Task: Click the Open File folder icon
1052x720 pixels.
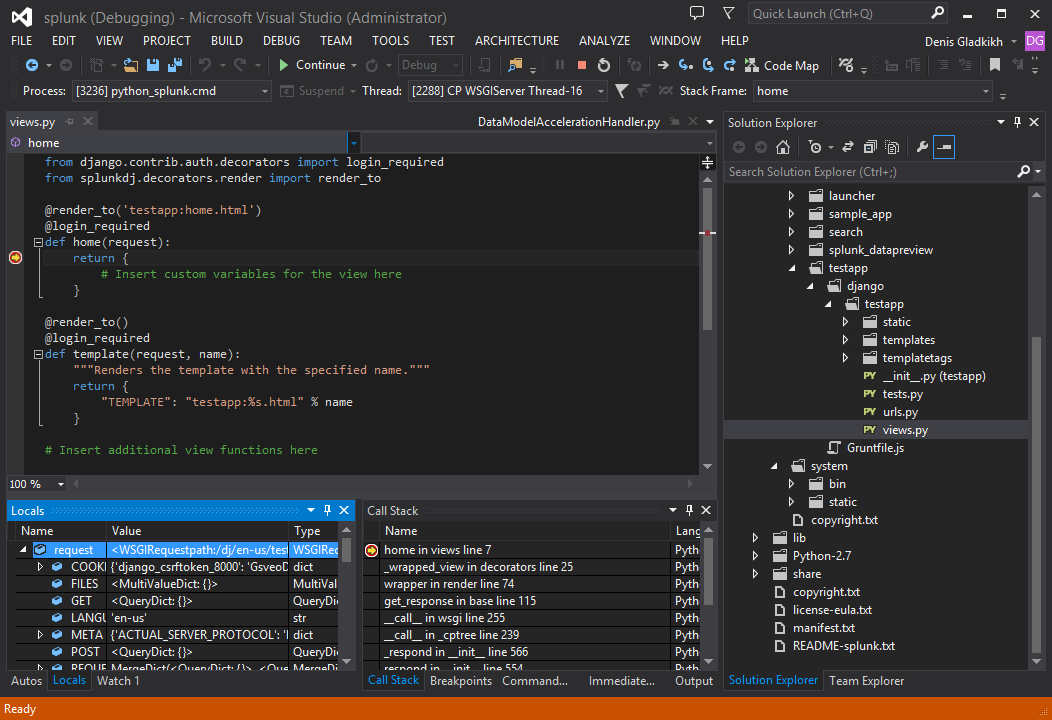Action: click(131, 65)
